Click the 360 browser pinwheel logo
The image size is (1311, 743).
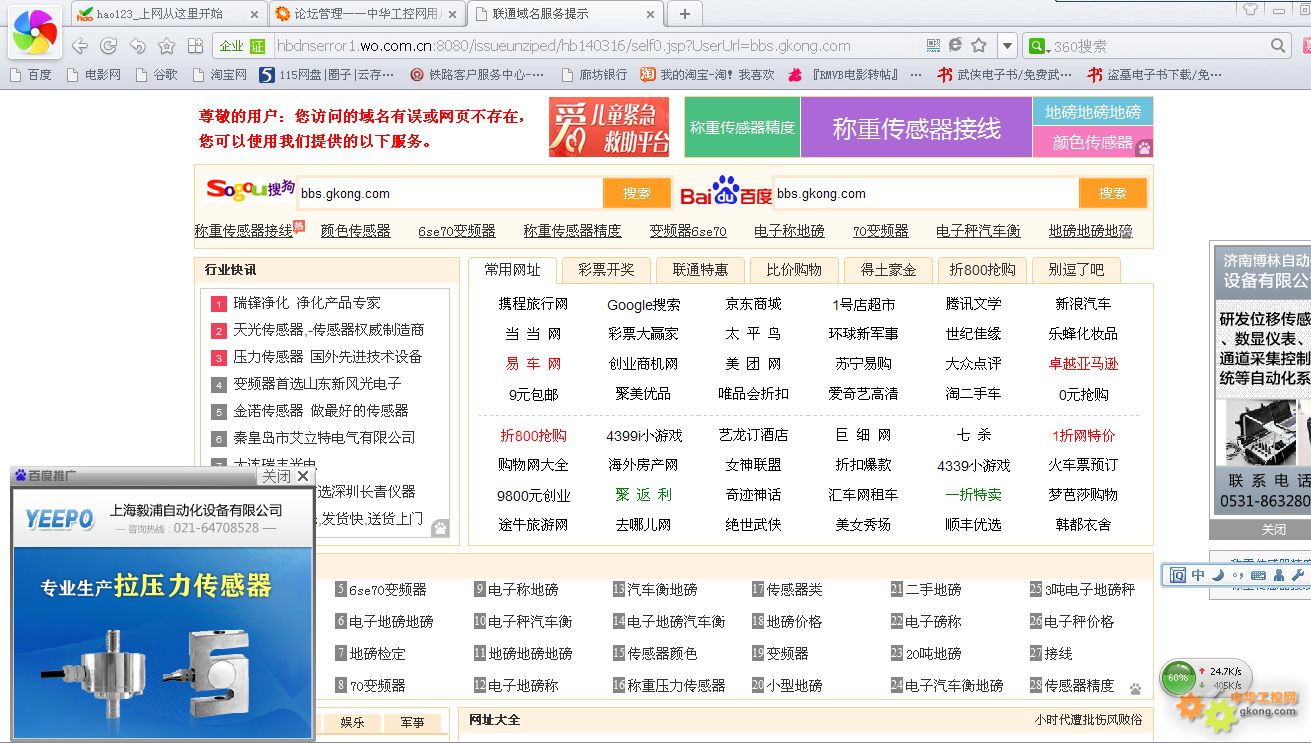[x=35, y=33]
